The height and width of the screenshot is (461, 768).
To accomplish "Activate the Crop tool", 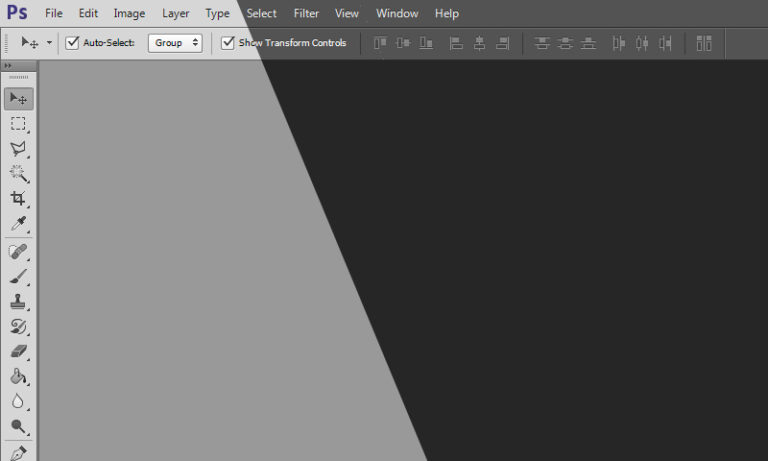I will click(18, 199).
